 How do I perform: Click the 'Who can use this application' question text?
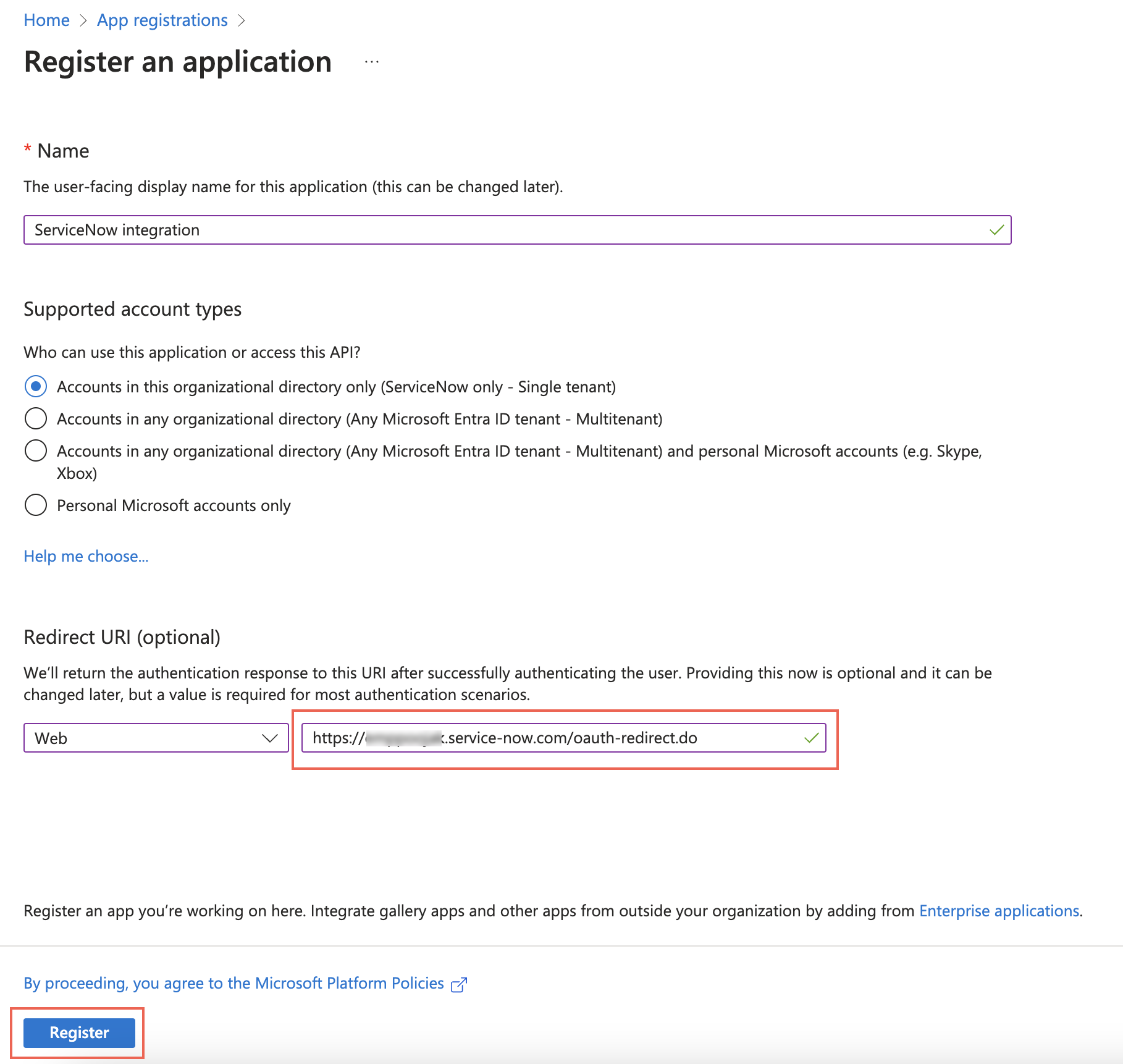(191, 352)
